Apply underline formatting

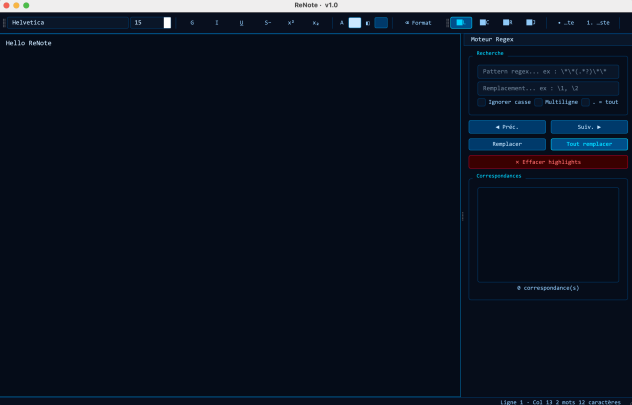pyautogui.click(x=241, y=22)
